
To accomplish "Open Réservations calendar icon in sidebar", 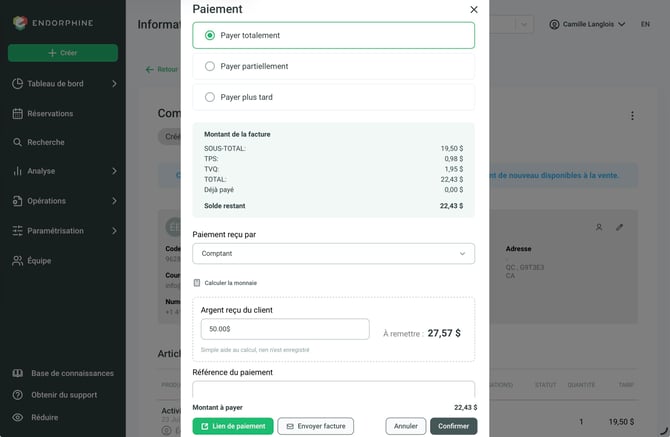I will 17,114.
